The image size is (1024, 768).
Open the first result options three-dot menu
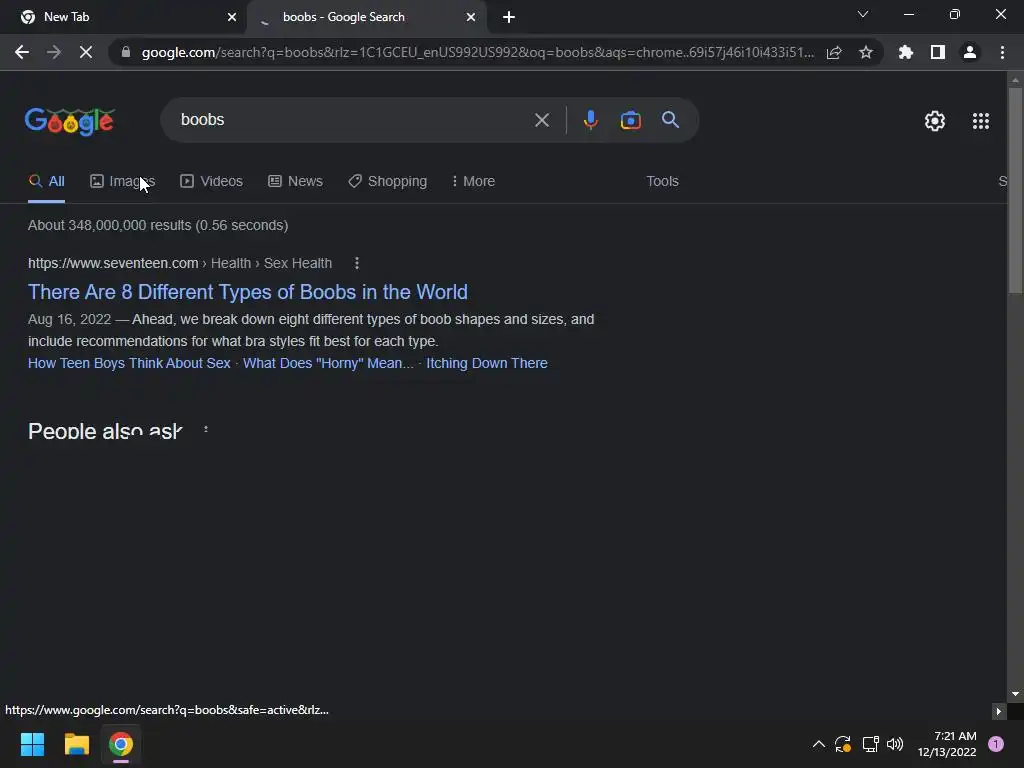[357, 263]
